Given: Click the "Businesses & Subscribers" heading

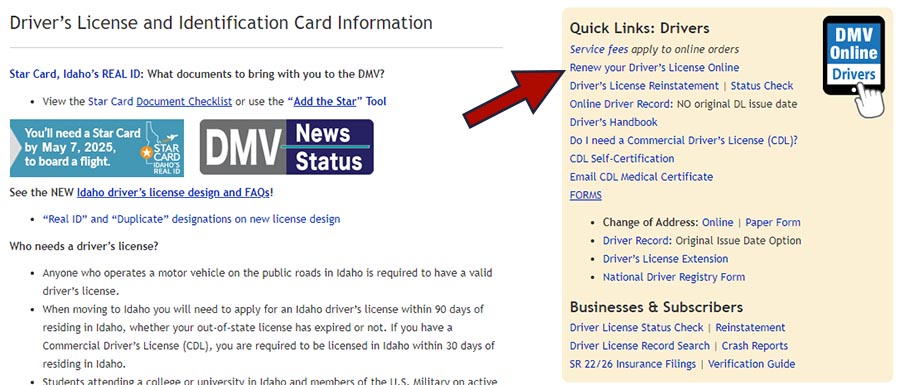Looking at the screenshot, I should tap(656, 307).
